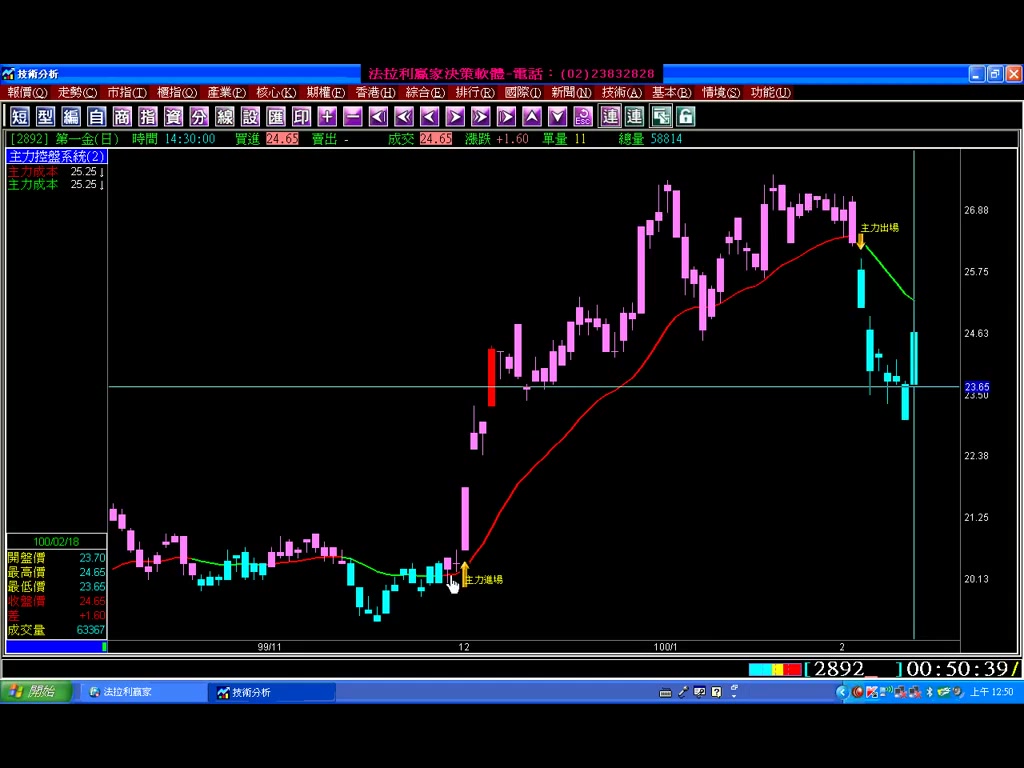Click the plus zoom-in toolbar icon

[x=327, y=117]
